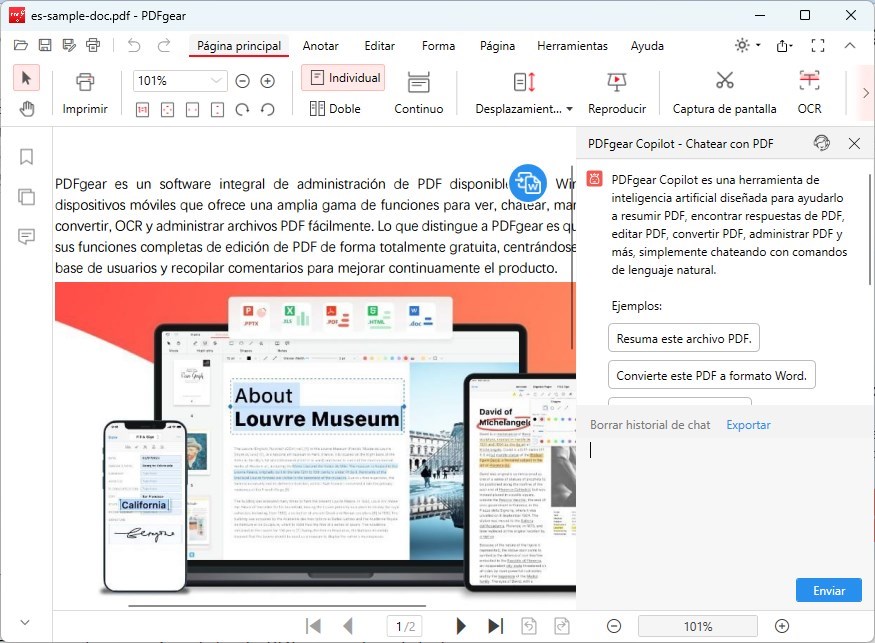Toggle Individual page view
The width and height of the screenshot is (875, 643).
click(343, 78)
